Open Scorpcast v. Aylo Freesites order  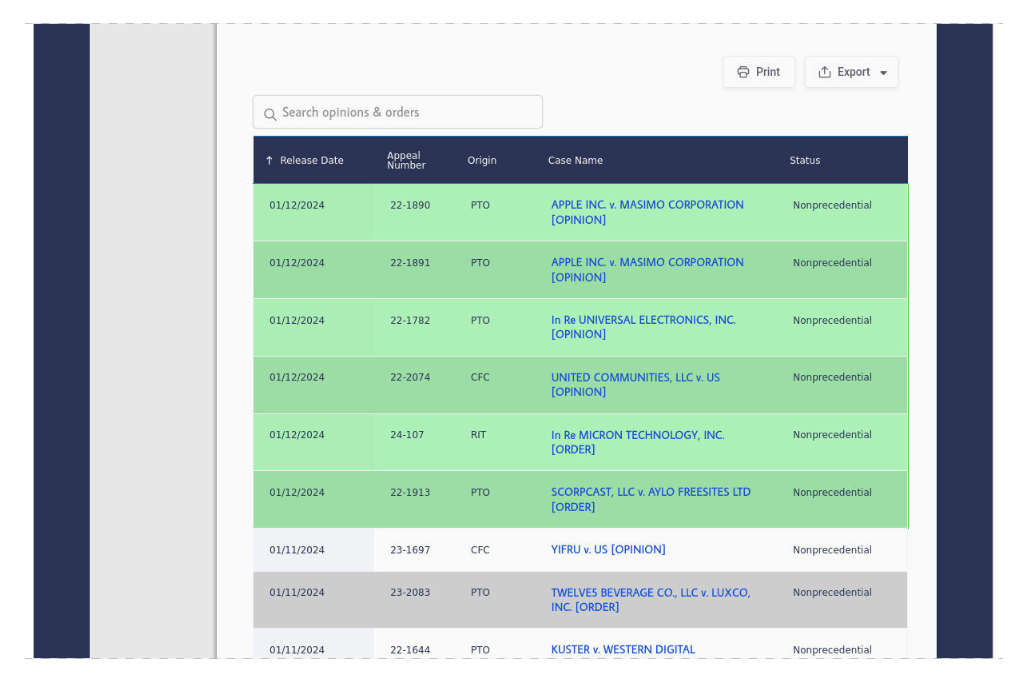pyautogui.click(x=650, y=492)
